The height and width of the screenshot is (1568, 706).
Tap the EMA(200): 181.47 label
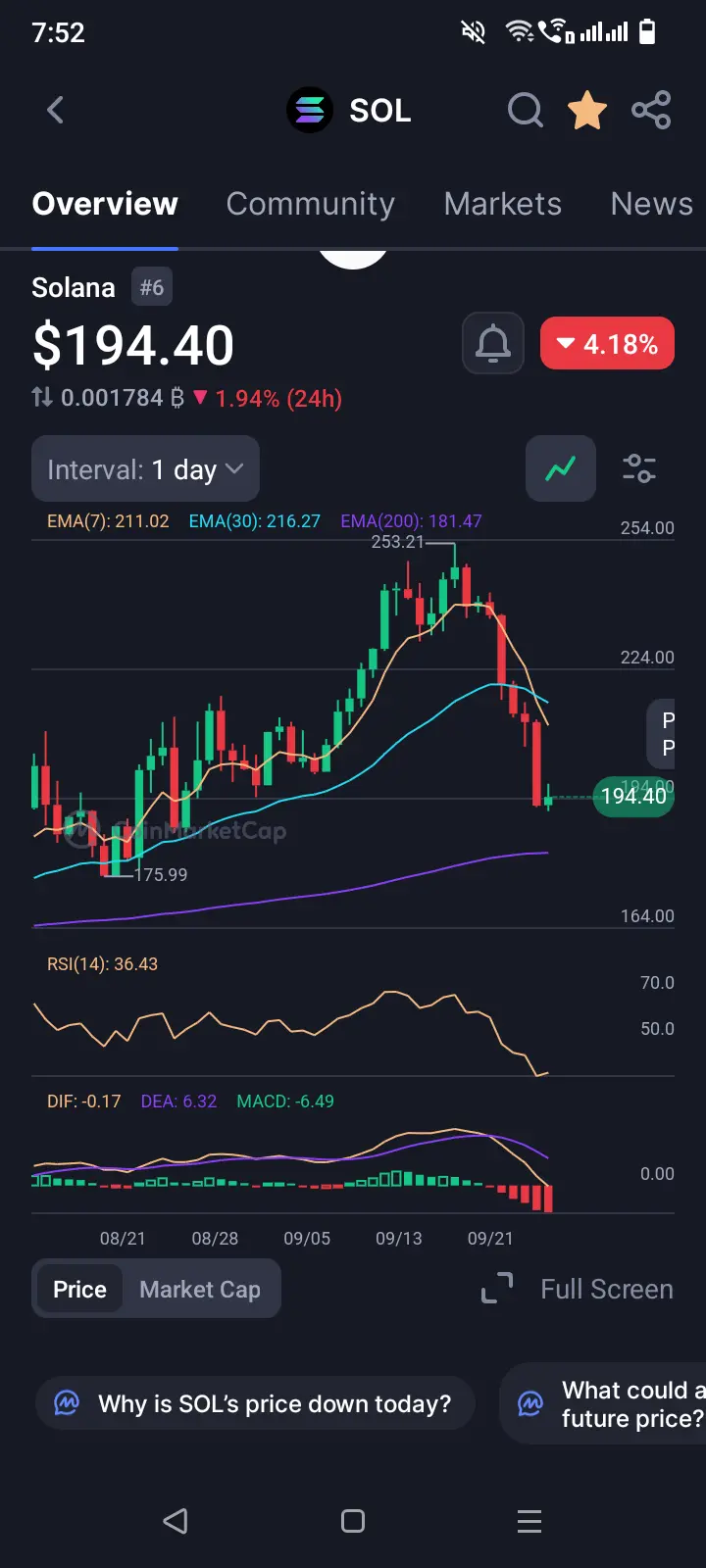411,521
